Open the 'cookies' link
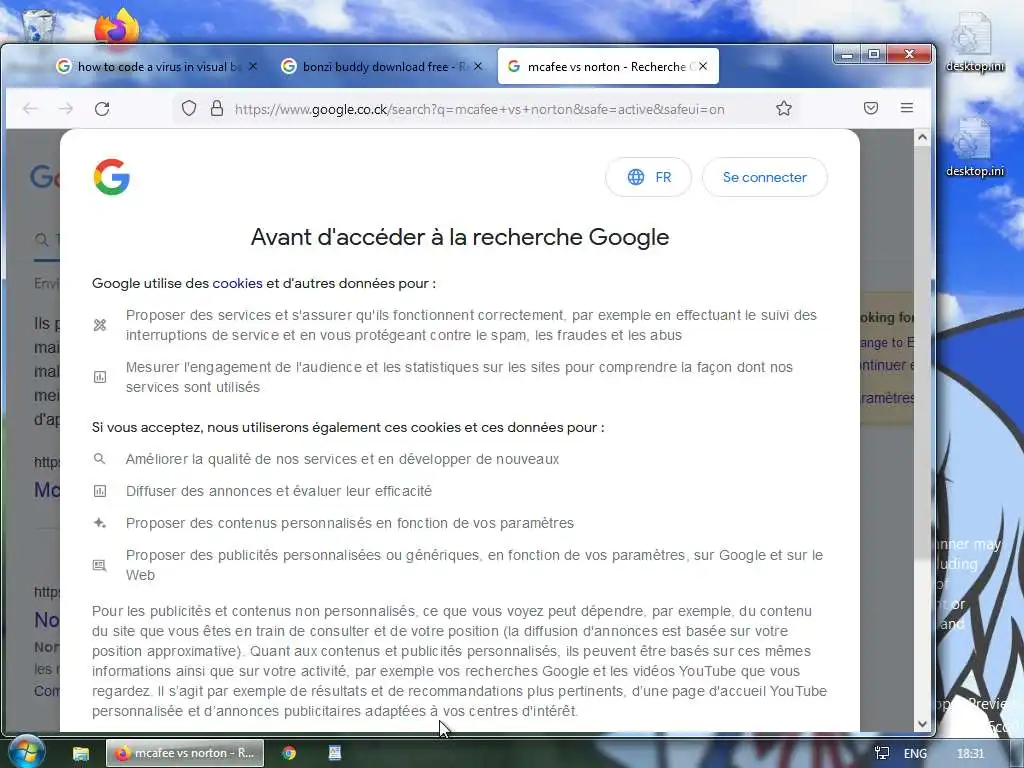 [237, 283]
